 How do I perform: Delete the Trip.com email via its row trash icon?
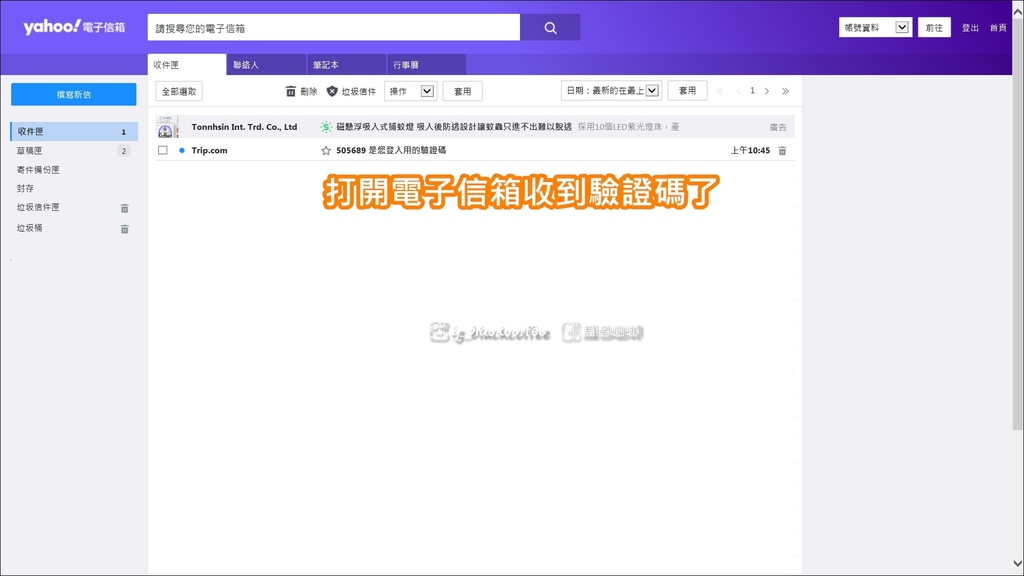781,150
